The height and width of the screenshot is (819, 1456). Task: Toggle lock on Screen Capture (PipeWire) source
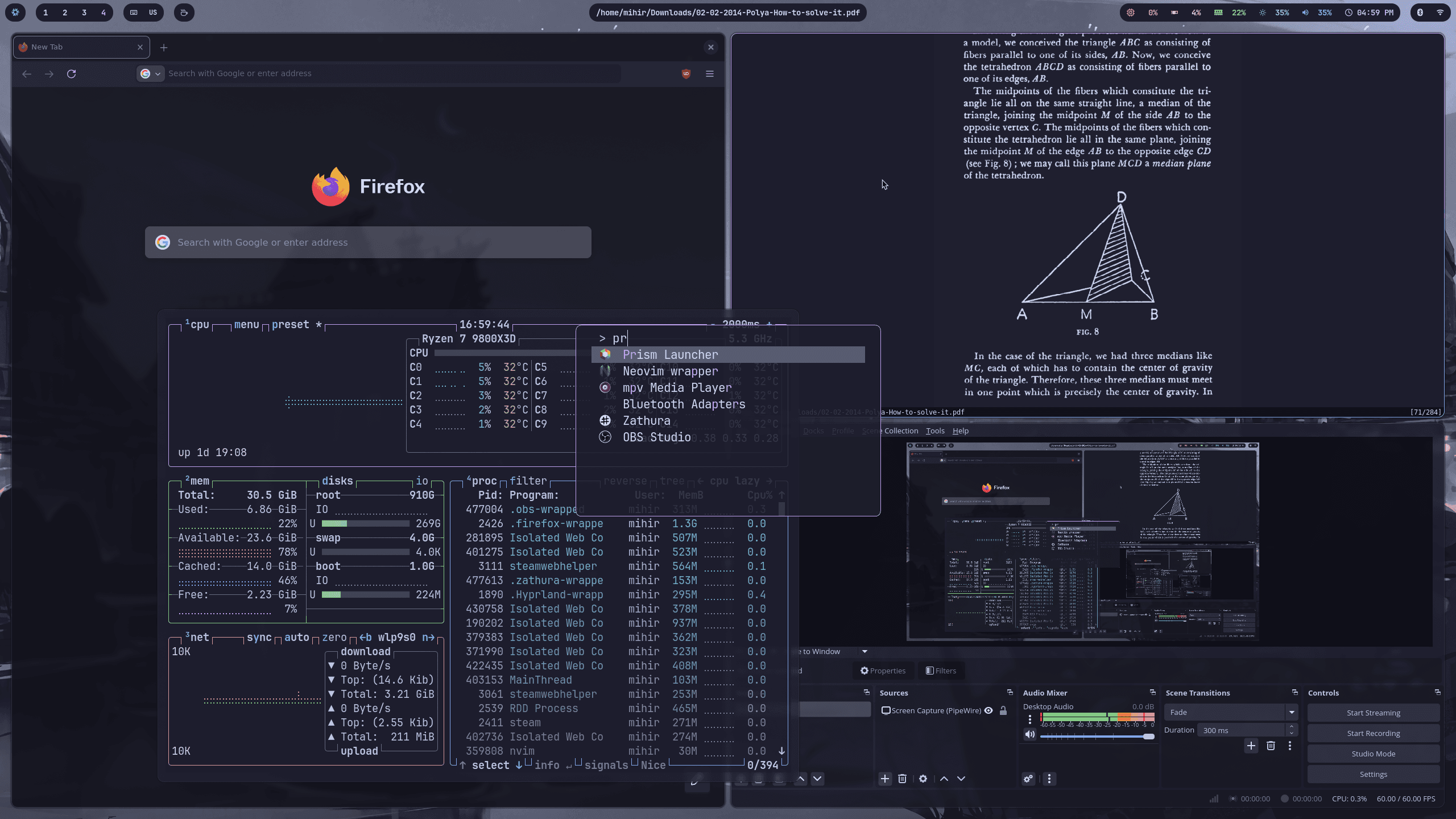coord(1003,711)
